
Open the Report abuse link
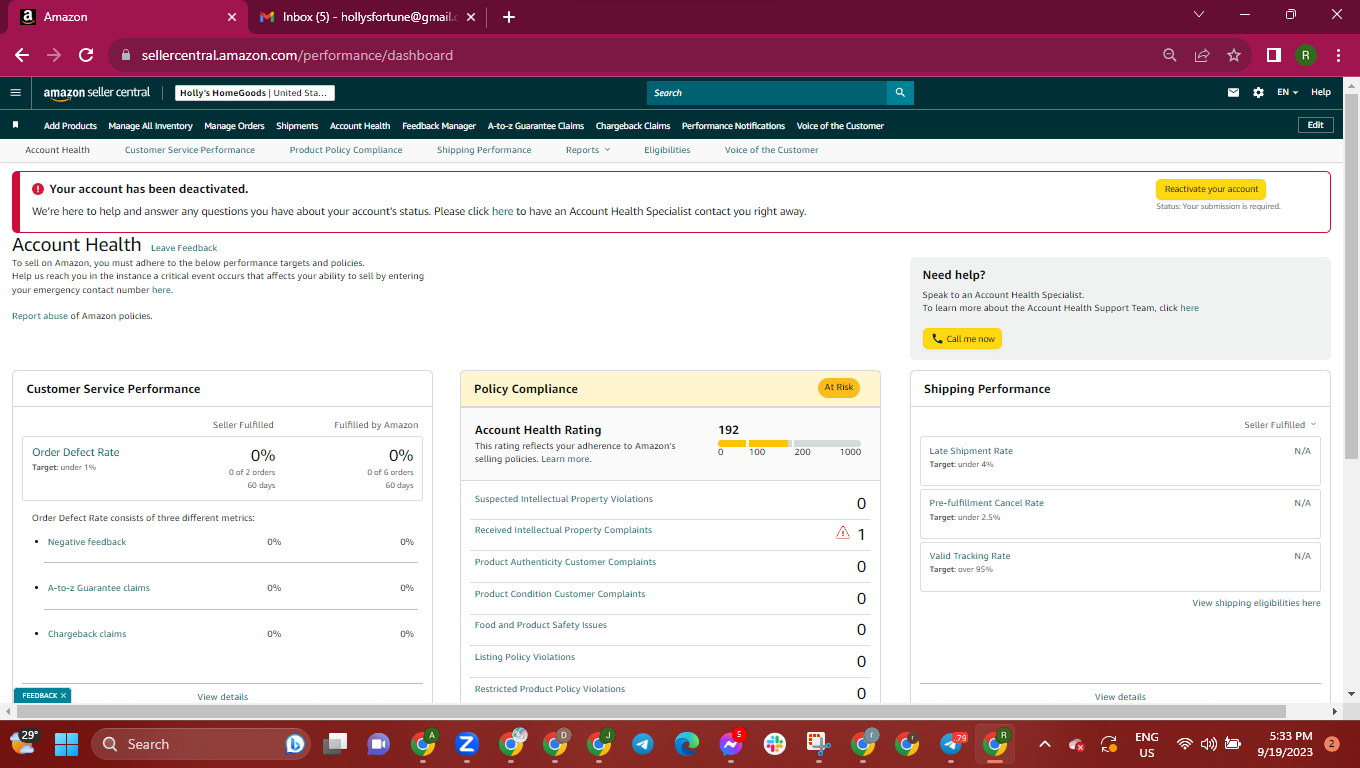click(x=40, y=316)
